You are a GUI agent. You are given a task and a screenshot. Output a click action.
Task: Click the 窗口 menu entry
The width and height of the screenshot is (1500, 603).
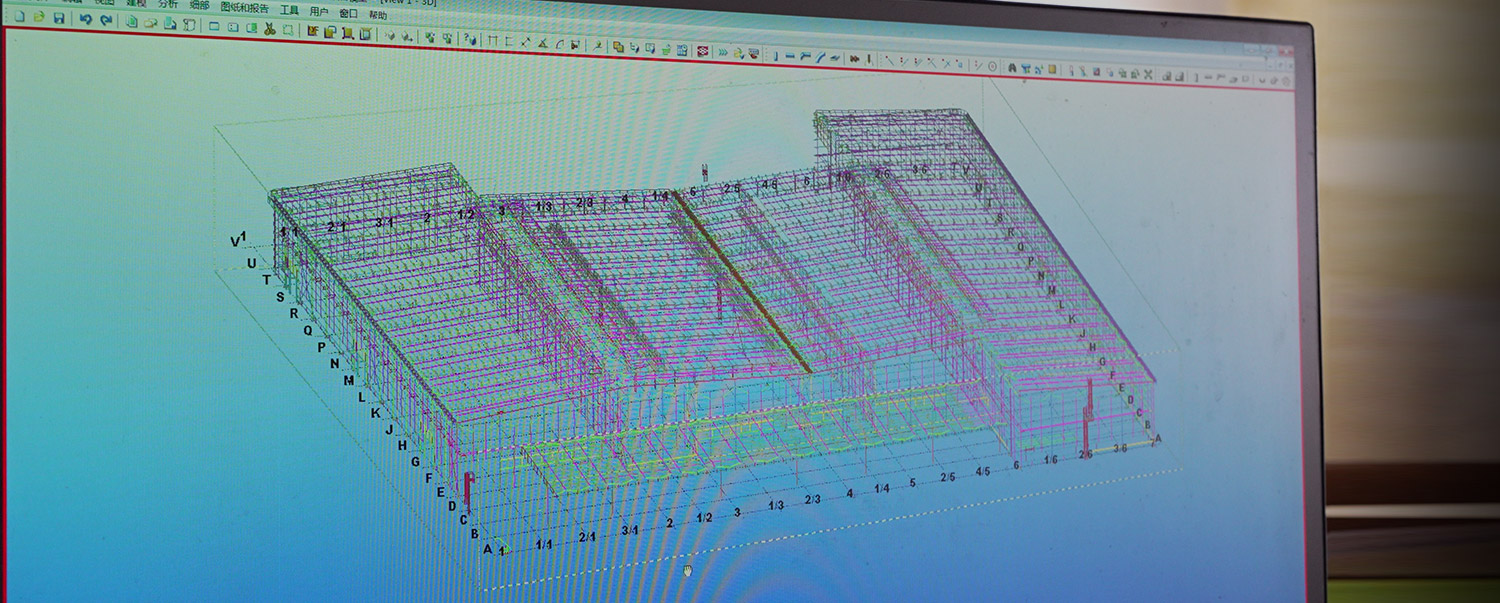click(x=348, y=12)
